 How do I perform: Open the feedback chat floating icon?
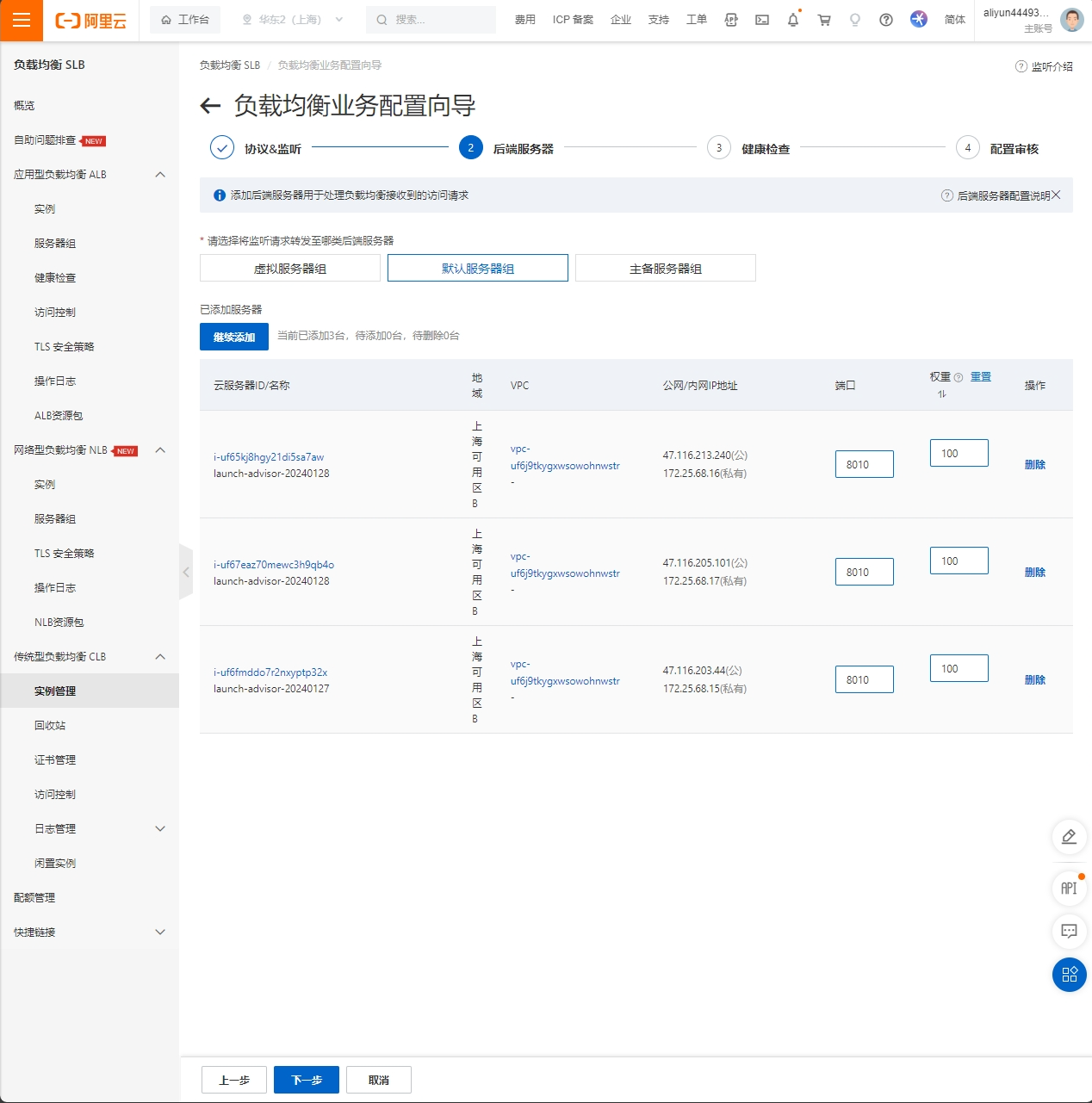pyautogui.click(x=1069, y=931)
